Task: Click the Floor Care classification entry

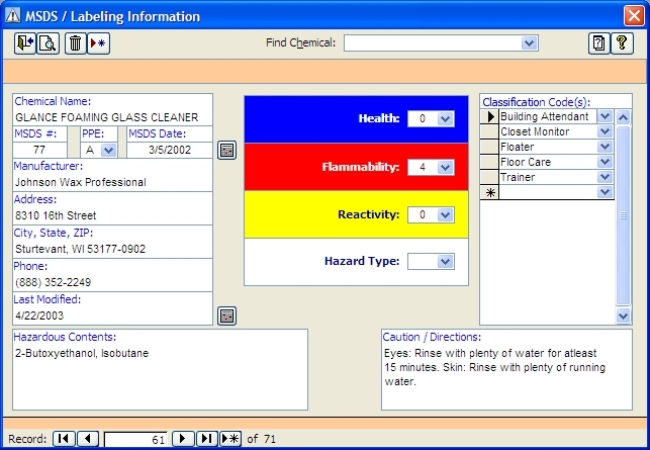Action: tap(548, 162)
